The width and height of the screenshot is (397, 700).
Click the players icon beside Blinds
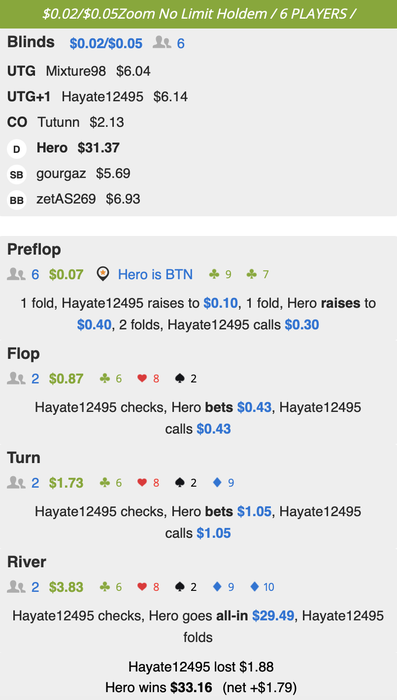coord(162,43)
